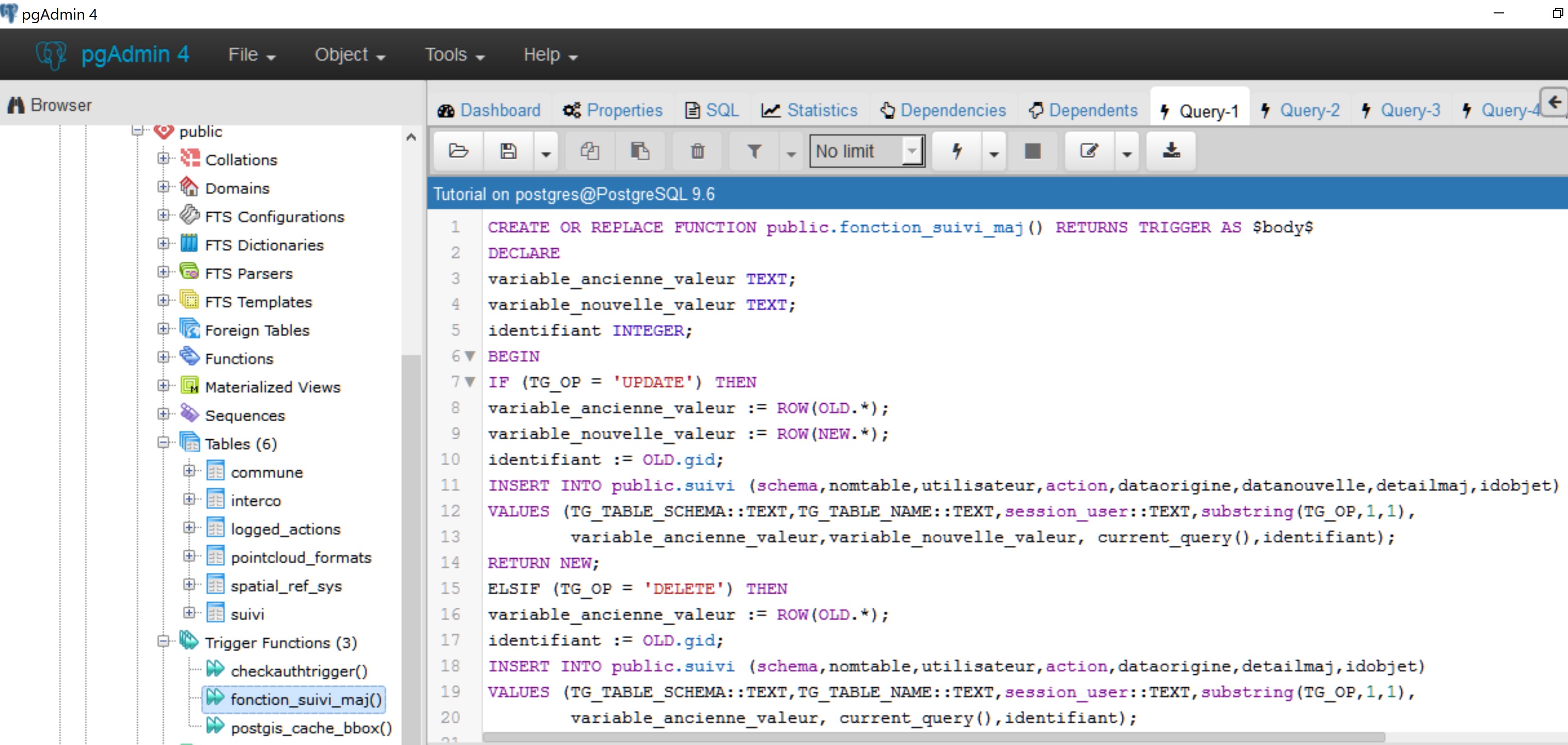Click the Delete trash can icon
The image size is (1568, 745).
pos(698,151)
